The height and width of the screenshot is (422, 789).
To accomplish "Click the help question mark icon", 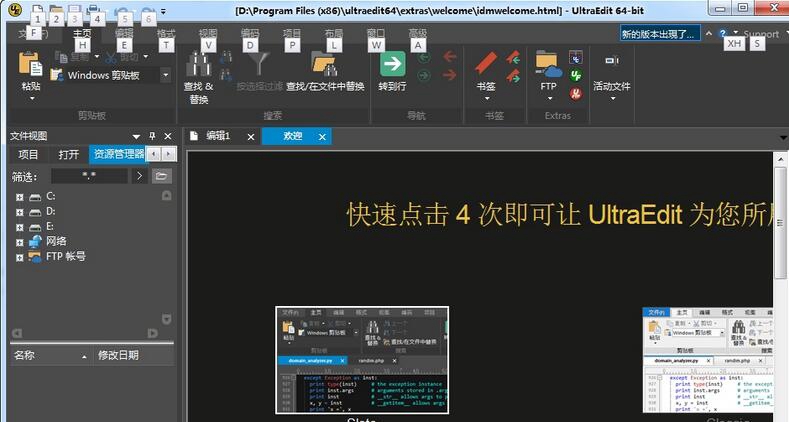I will [x=723, y=33].
